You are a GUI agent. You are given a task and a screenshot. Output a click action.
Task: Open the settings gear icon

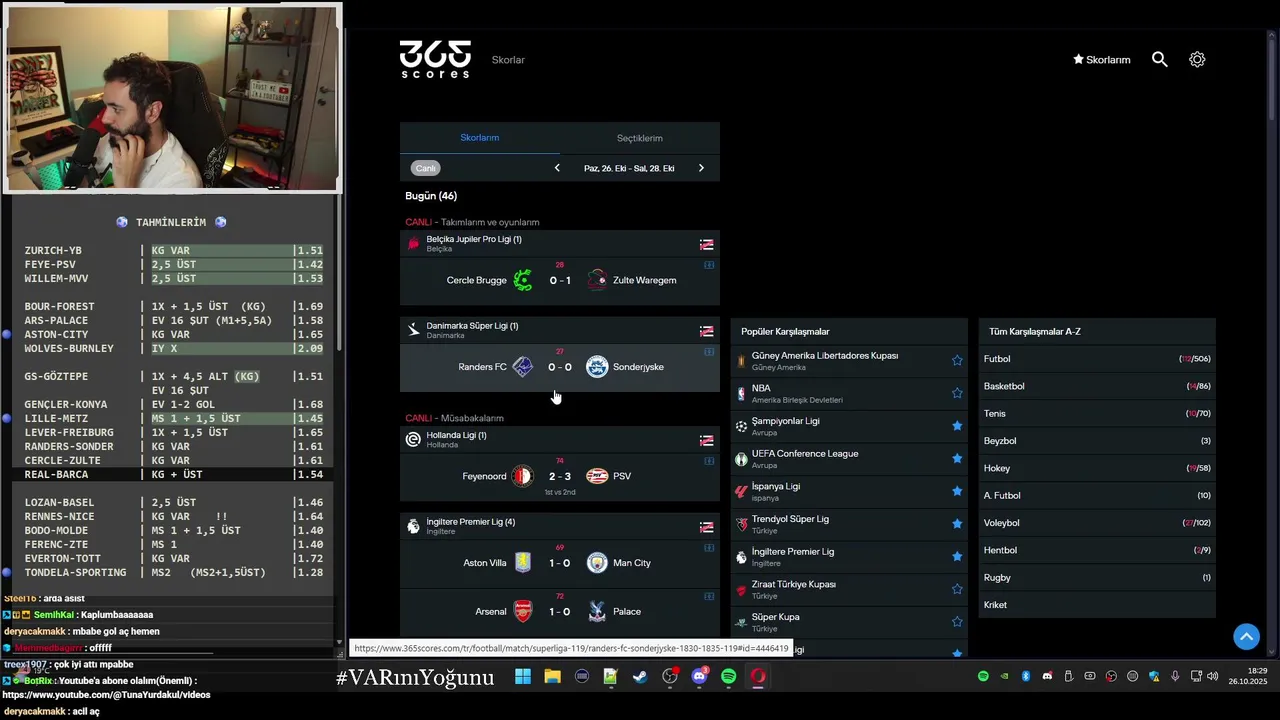(1197, 59)
